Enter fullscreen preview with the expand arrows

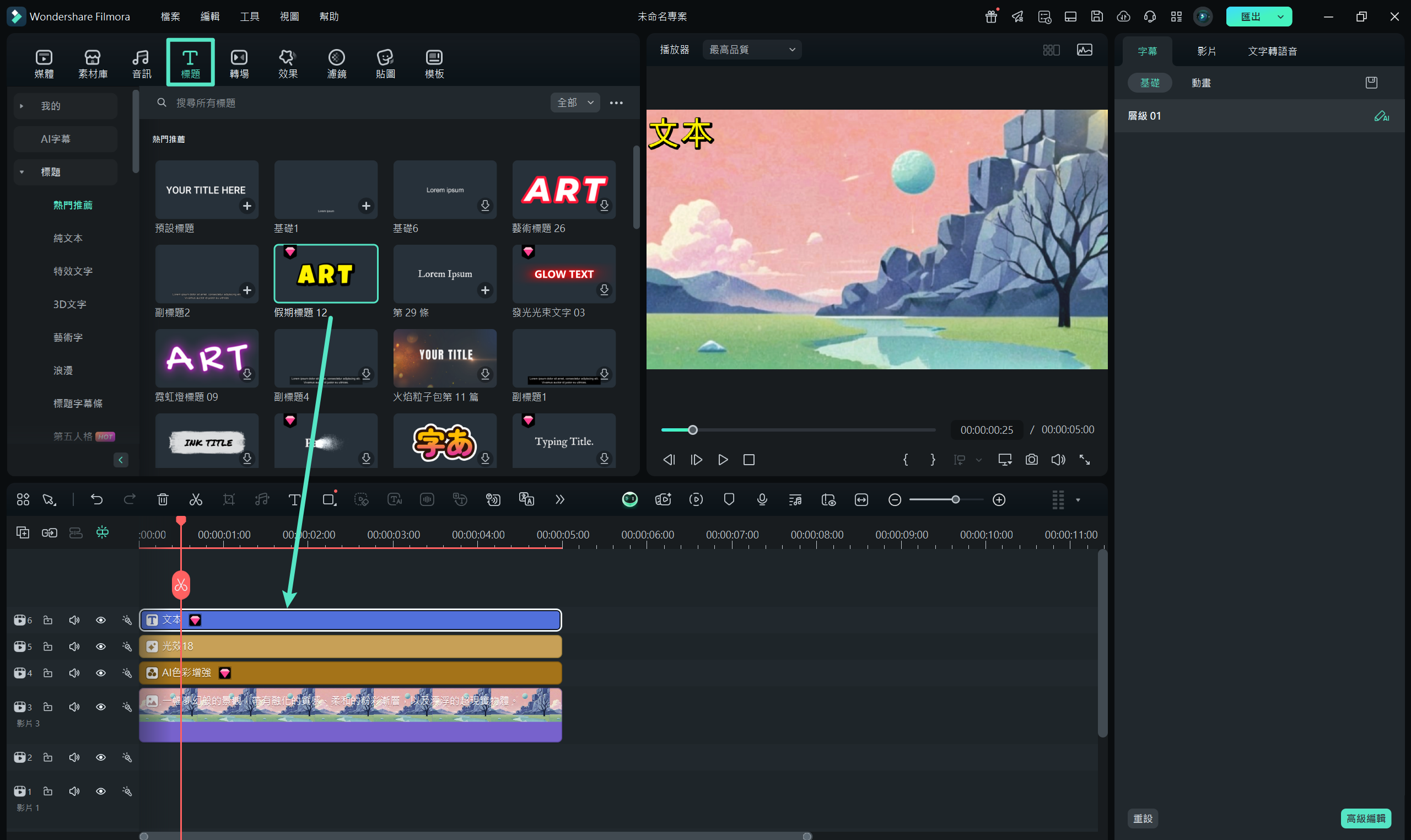click(x=1084, y=460)
